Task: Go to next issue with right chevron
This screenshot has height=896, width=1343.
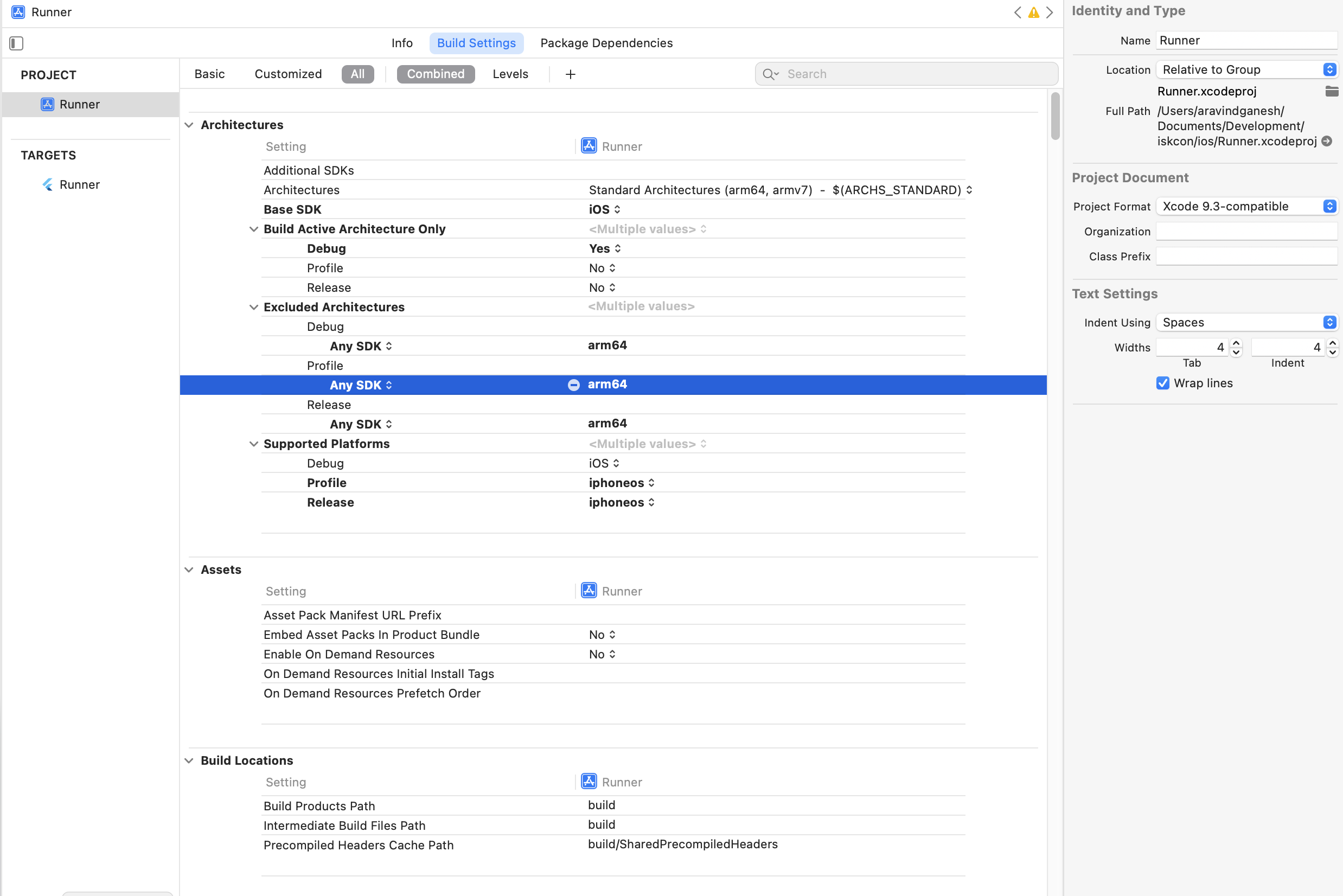Action: pos(1049,12)
